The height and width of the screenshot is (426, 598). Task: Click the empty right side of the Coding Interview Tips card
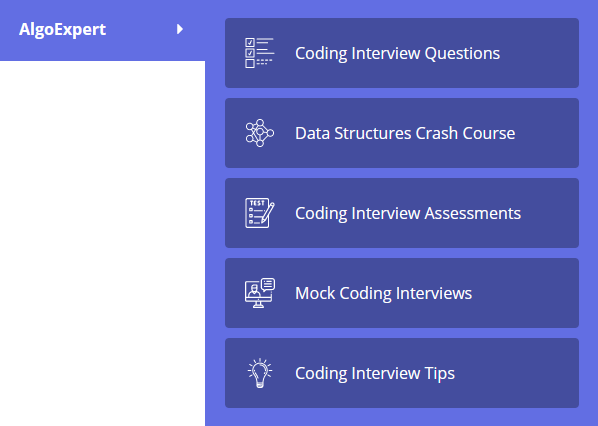click(x=517, y=373)
